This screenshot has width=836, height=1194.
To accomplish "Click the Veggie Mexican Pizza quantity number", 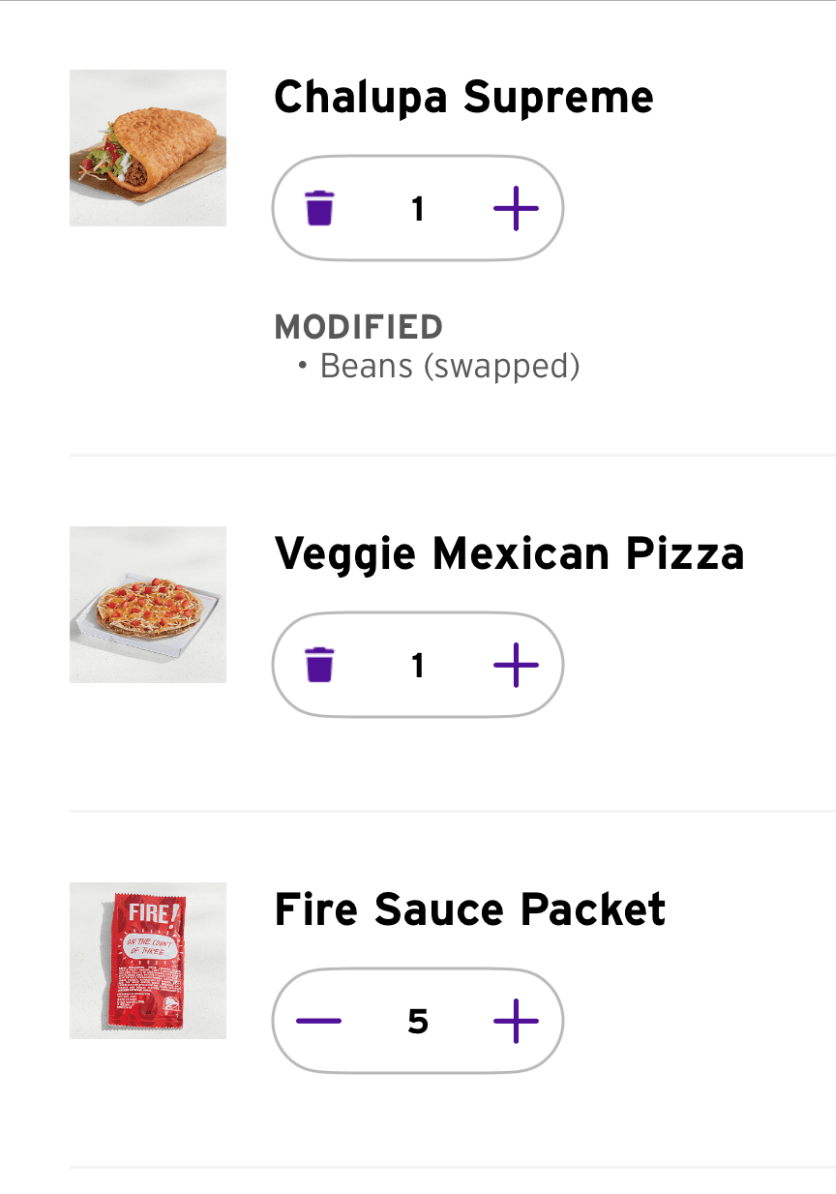I will point(418,665).
